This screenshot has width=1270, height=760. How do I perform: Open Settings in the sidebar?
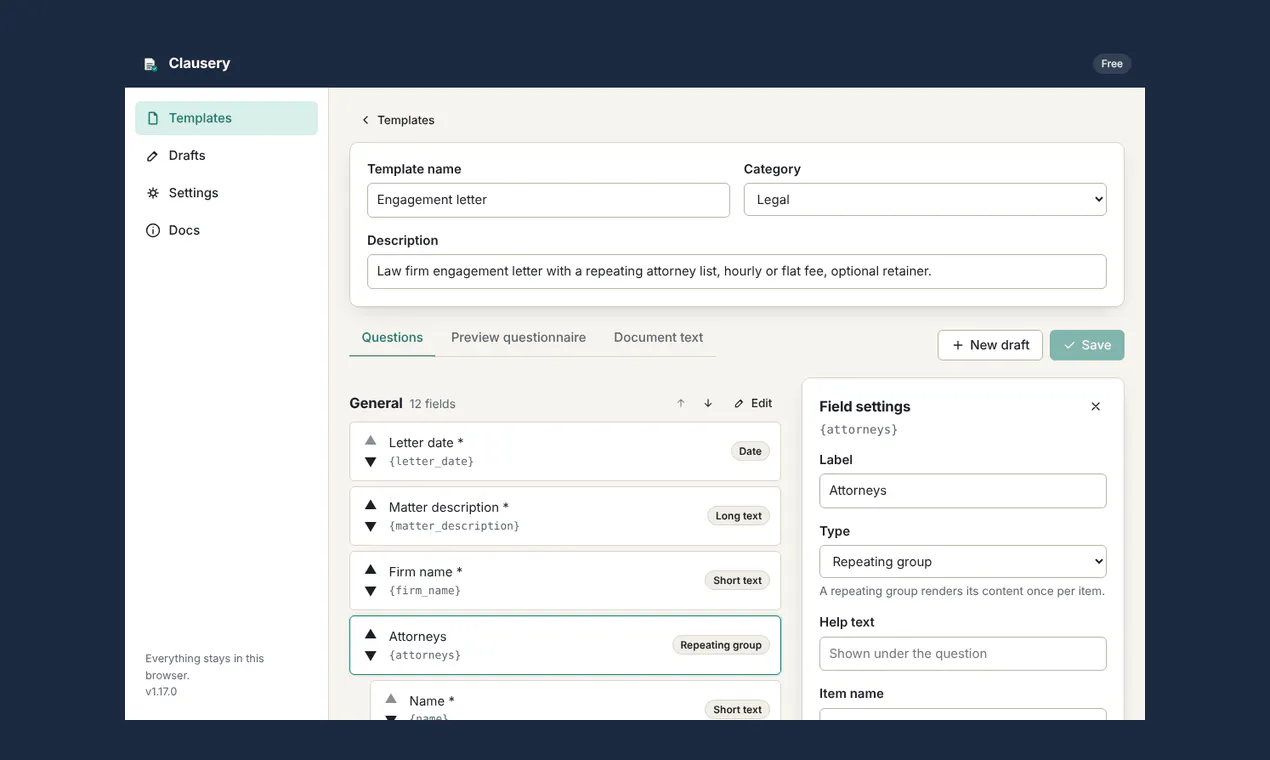pos(226,193)
